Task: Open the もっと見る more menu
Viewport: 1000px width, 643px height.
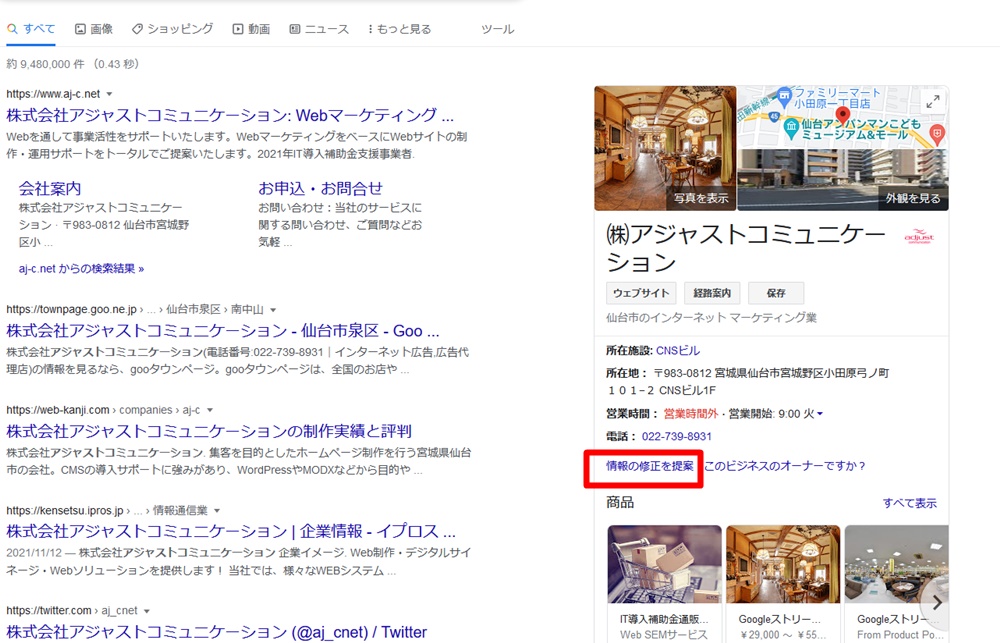Action: (400, 29)
